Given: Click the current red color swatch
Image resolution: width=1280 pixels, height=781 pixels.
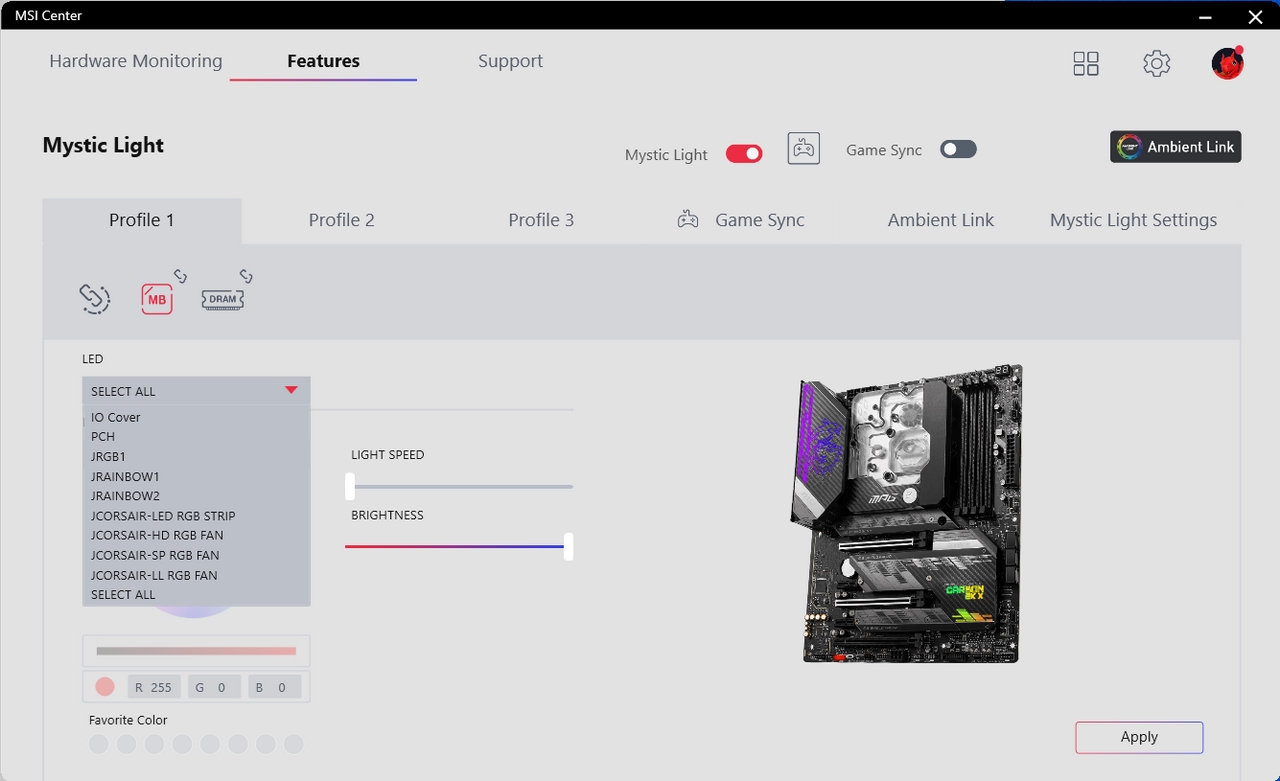Looking at the screenshot, I should tap(105, 687).
